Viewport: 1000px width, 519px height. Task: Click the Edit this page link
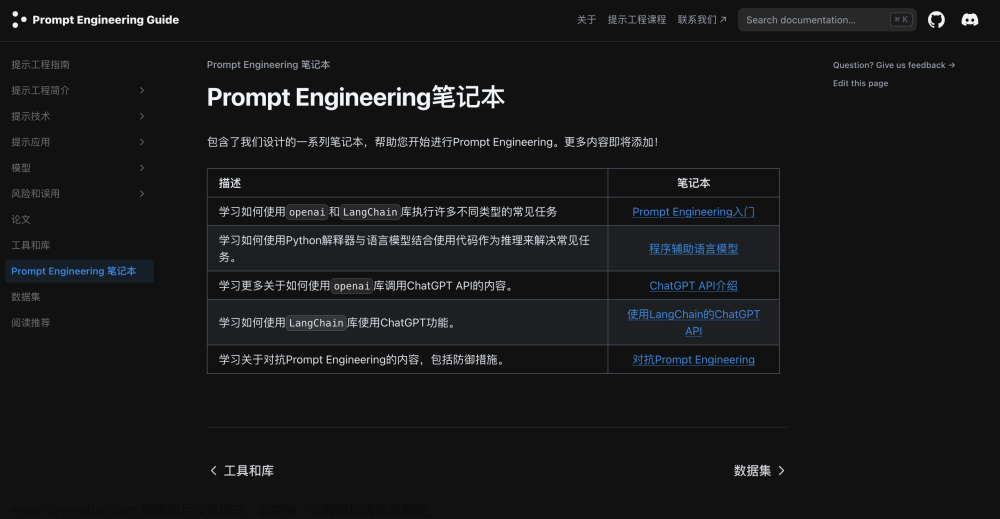pos(860,84)
